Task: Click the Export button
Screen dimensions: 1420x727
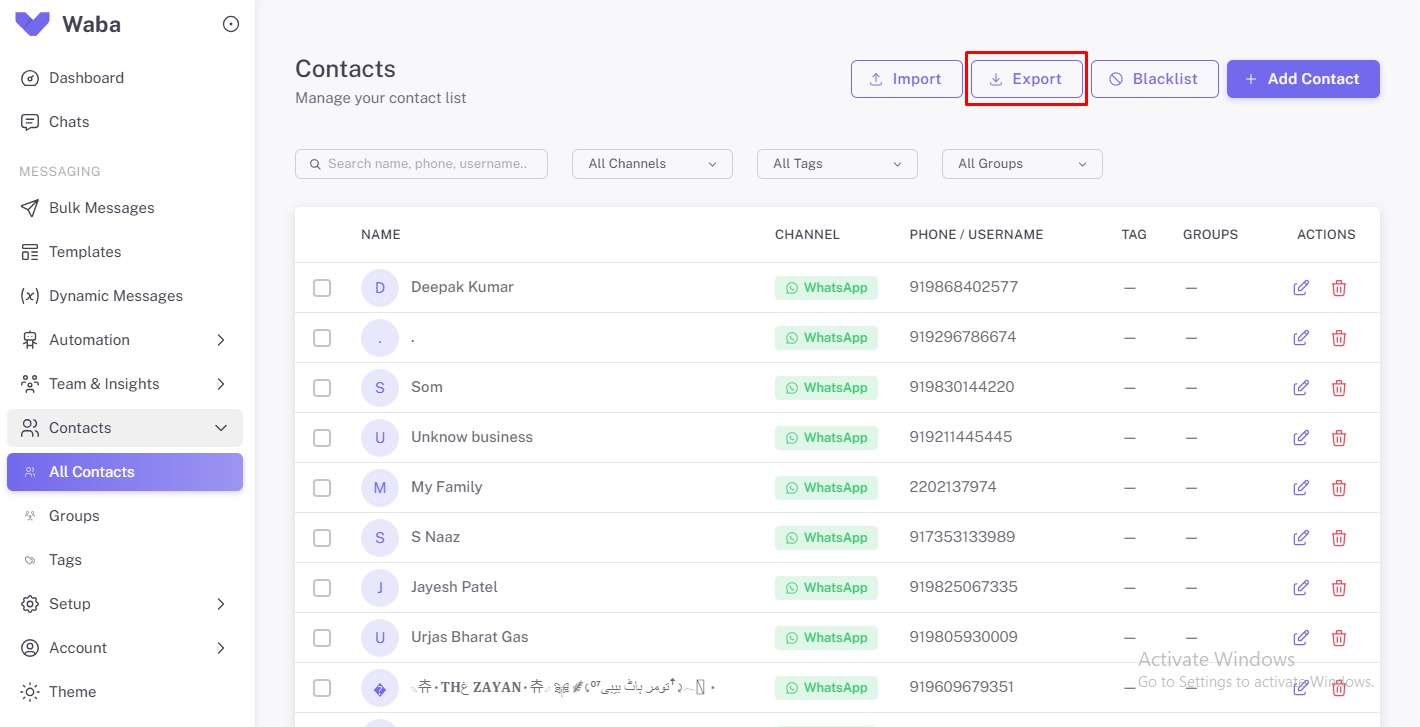Action: pos(1026,78)
